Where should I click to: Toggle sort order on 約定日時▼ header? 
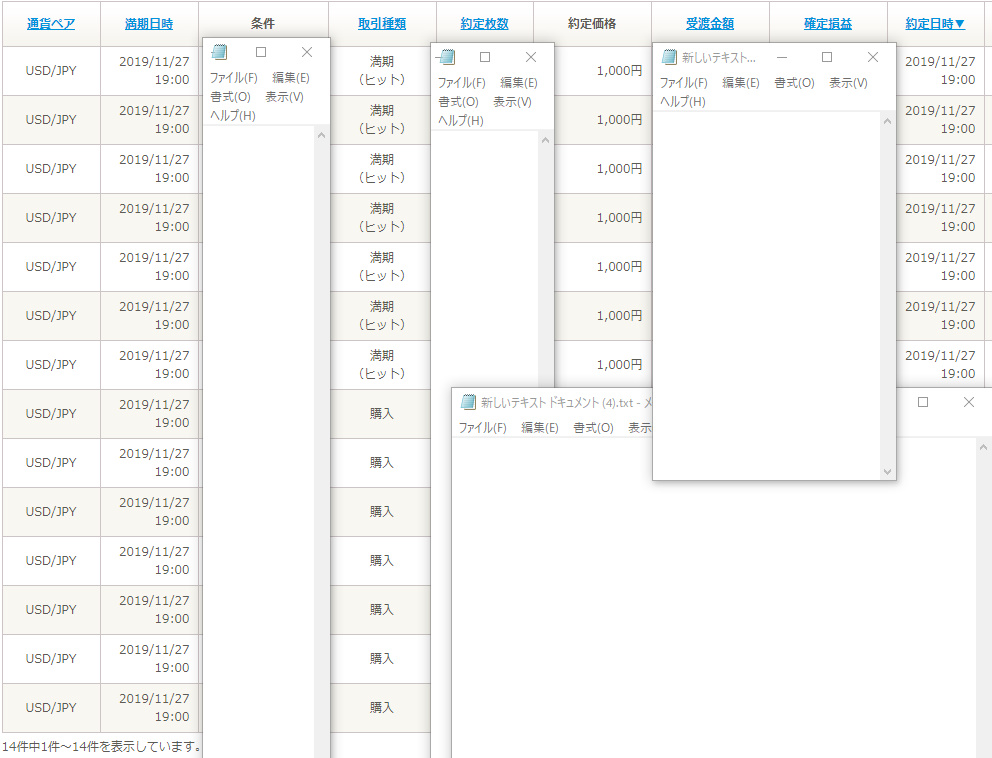pos(935,24)
